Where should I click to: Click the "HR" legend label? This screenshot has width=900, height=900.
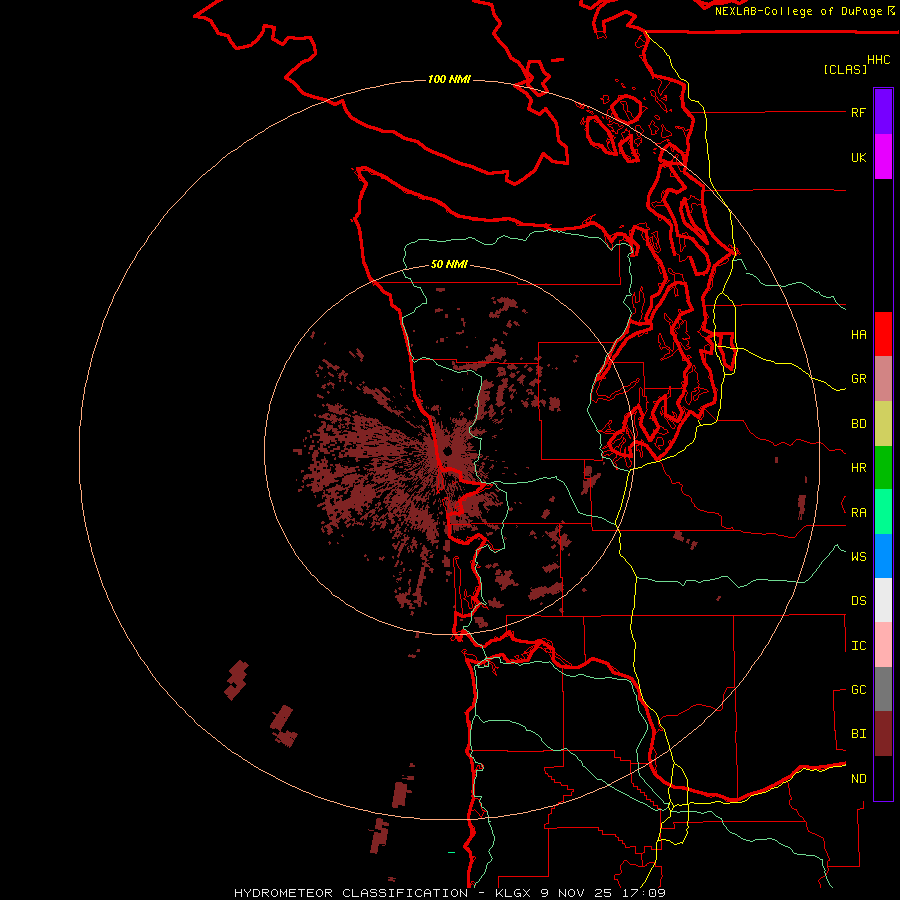pyautogui.click(x=858, y=468)
